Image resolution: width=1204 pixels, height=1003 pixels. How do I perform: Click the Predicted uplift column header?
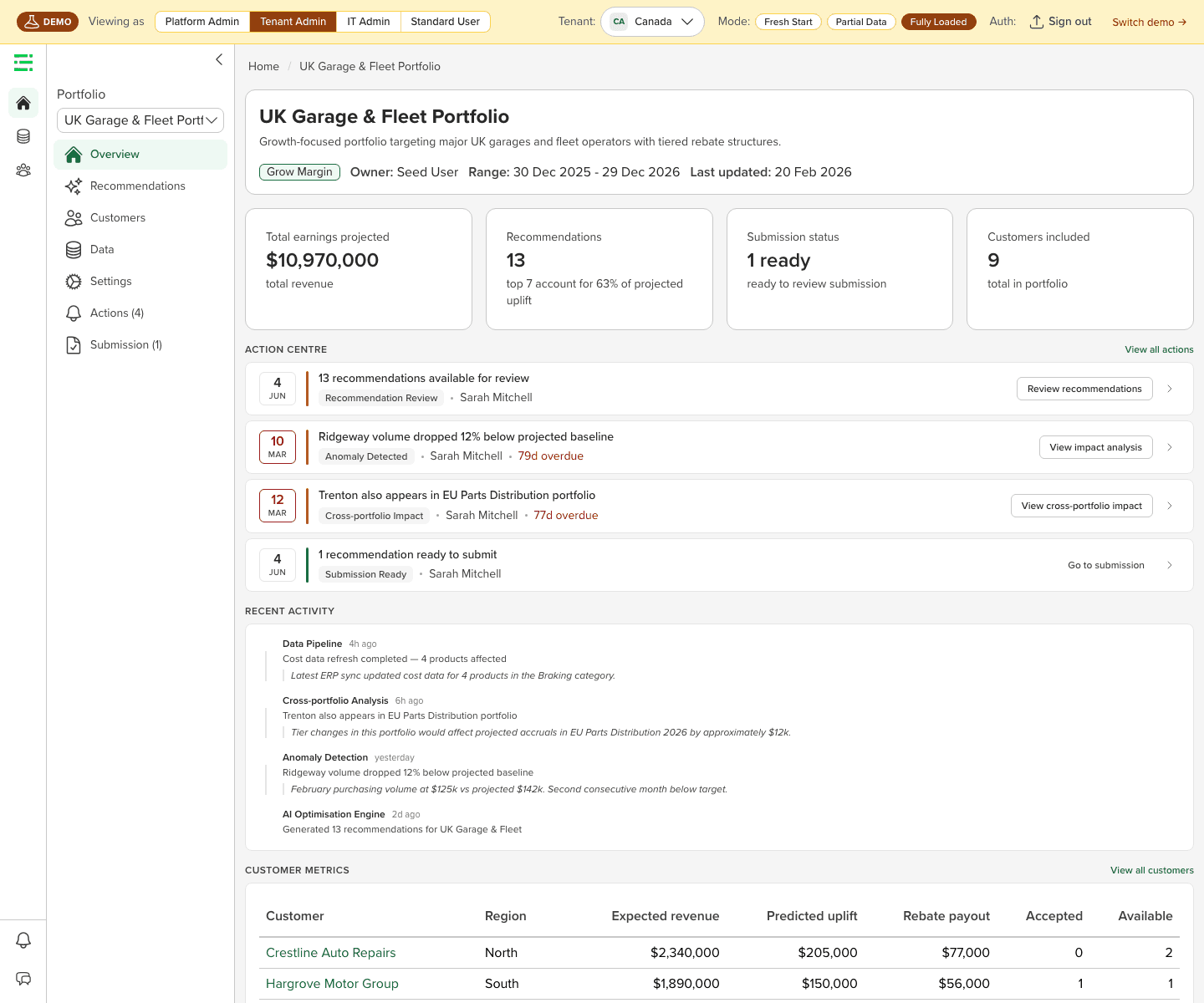click(x=812, y=916)
